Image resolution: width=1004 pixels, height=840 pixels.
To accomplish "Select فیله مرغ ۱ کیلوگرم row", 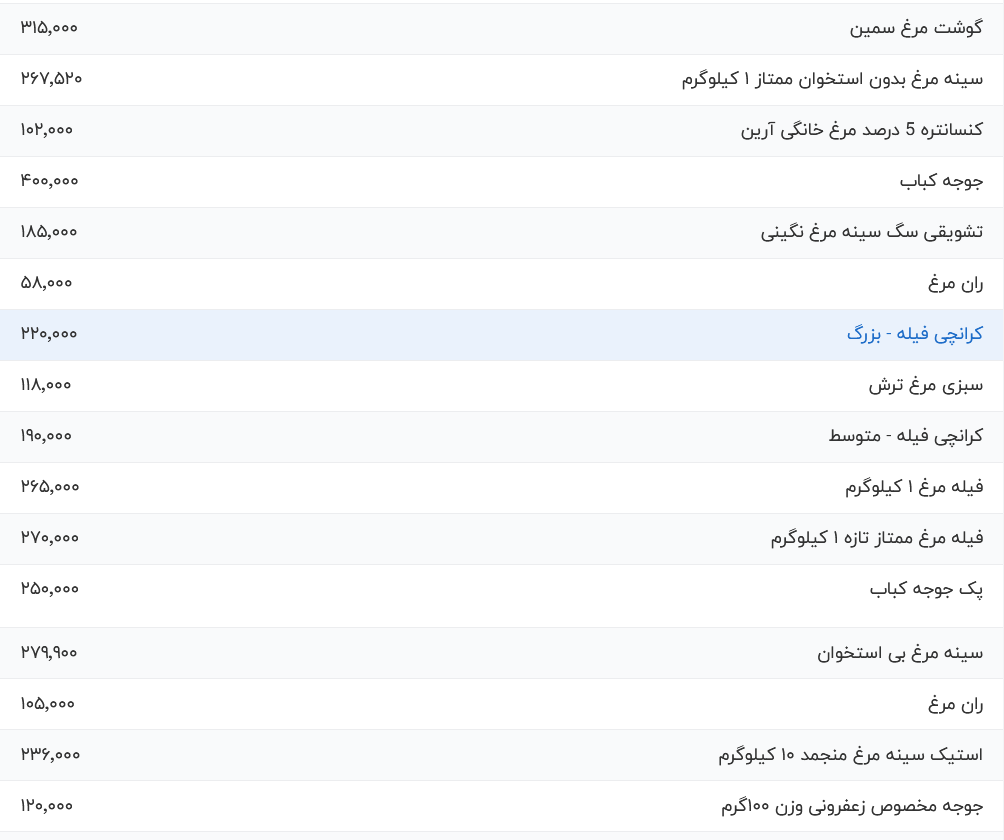I will [x=501, y=487].
